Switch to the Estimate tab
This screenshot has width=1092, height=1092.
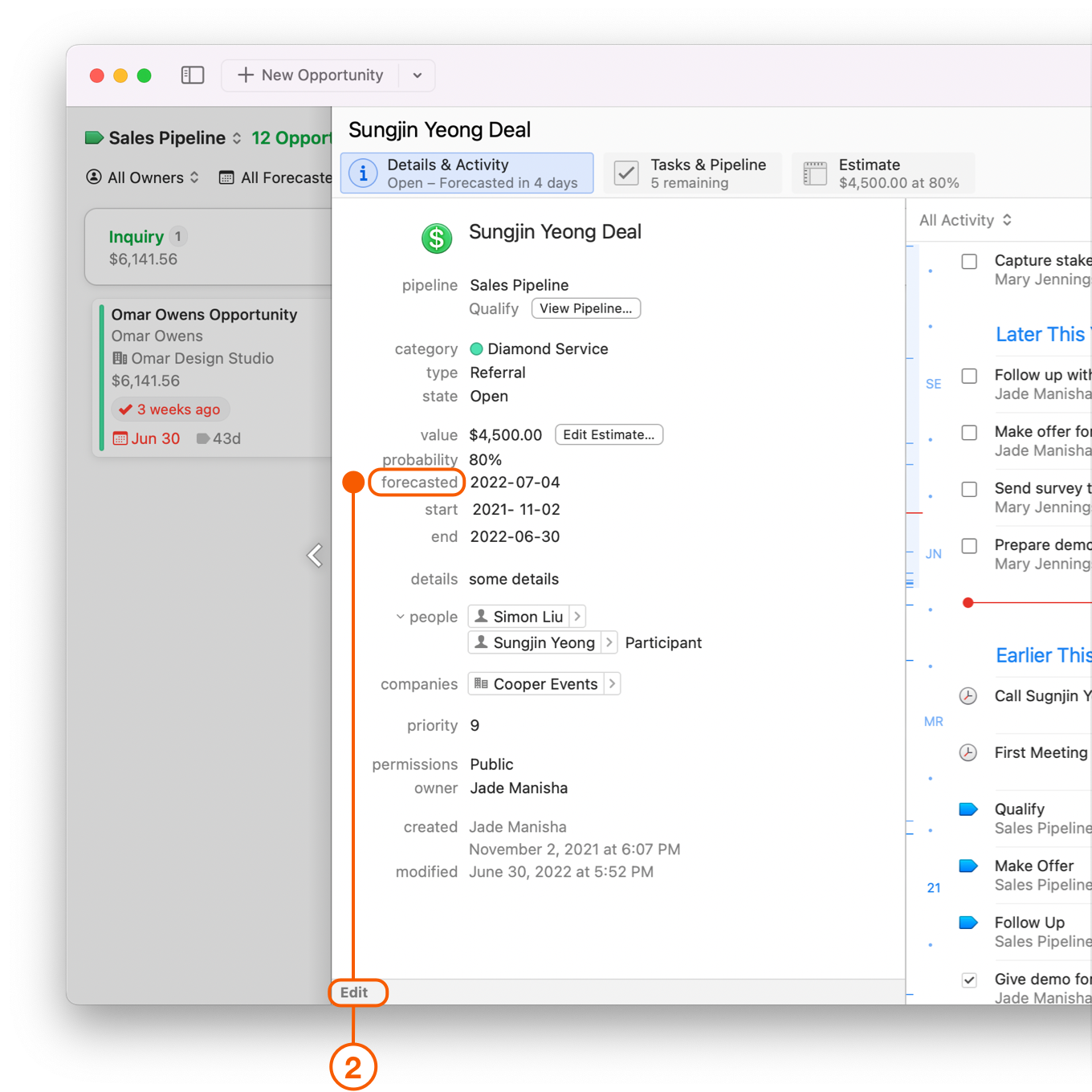[883, 173]
